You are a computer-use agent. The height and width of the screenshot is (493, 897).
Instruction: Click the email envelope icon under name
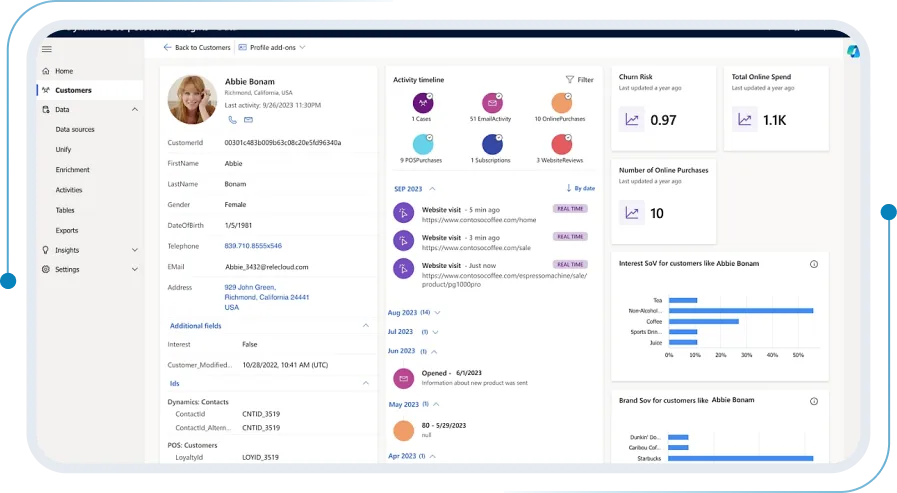coord(248,120)
